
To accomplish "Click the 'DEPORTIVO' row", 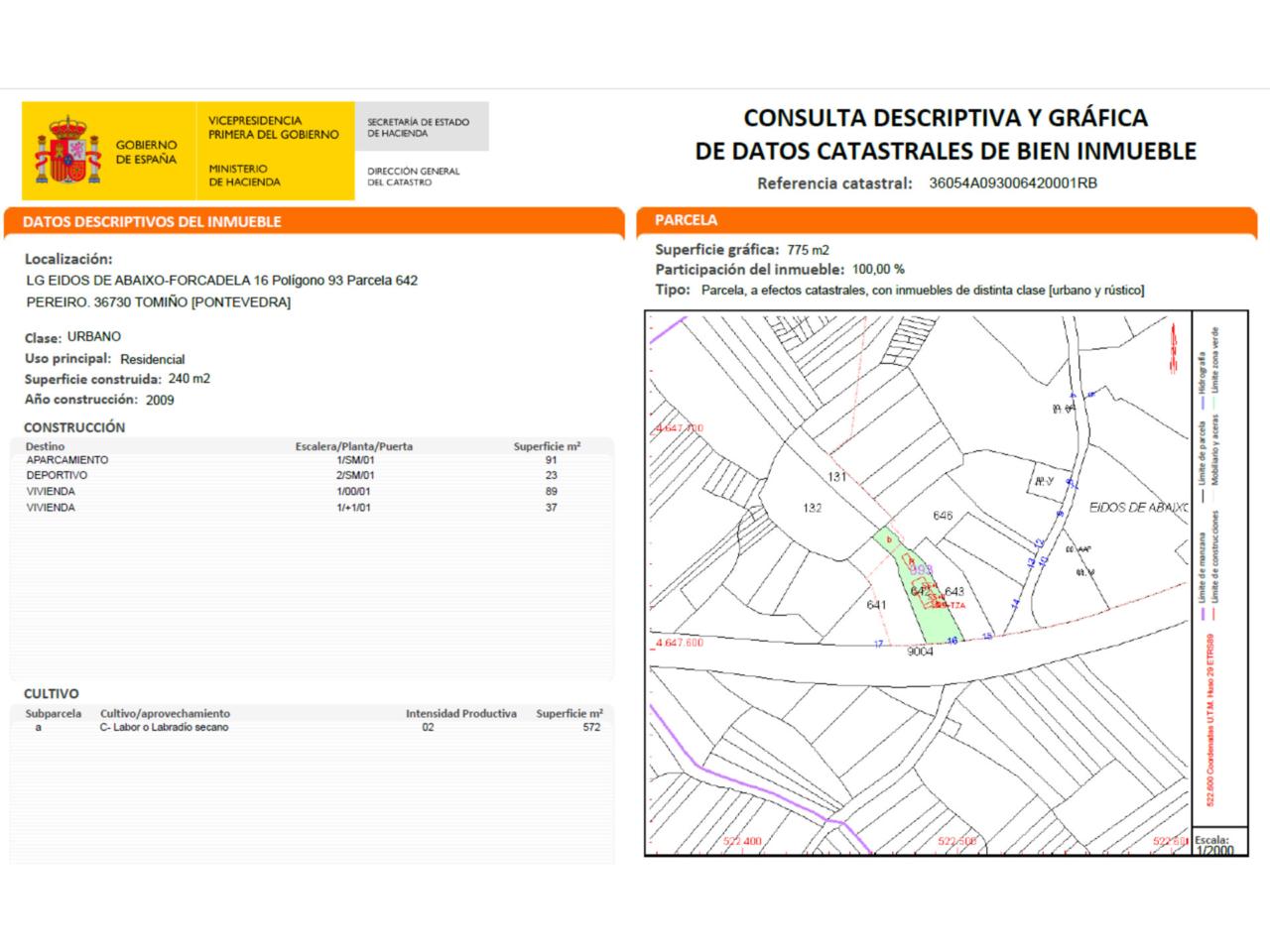I will [x=313, y=476].
